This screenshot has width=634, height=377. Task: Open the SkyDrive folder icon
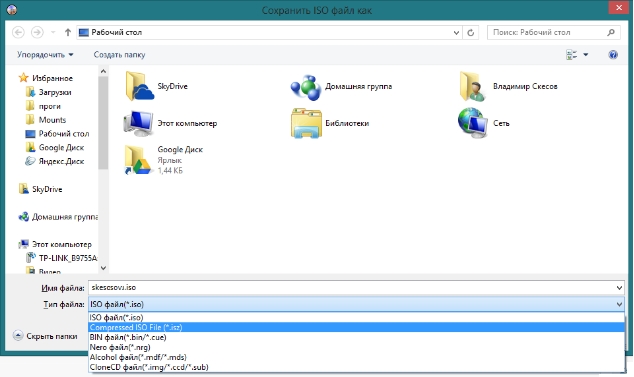[139, 86]
